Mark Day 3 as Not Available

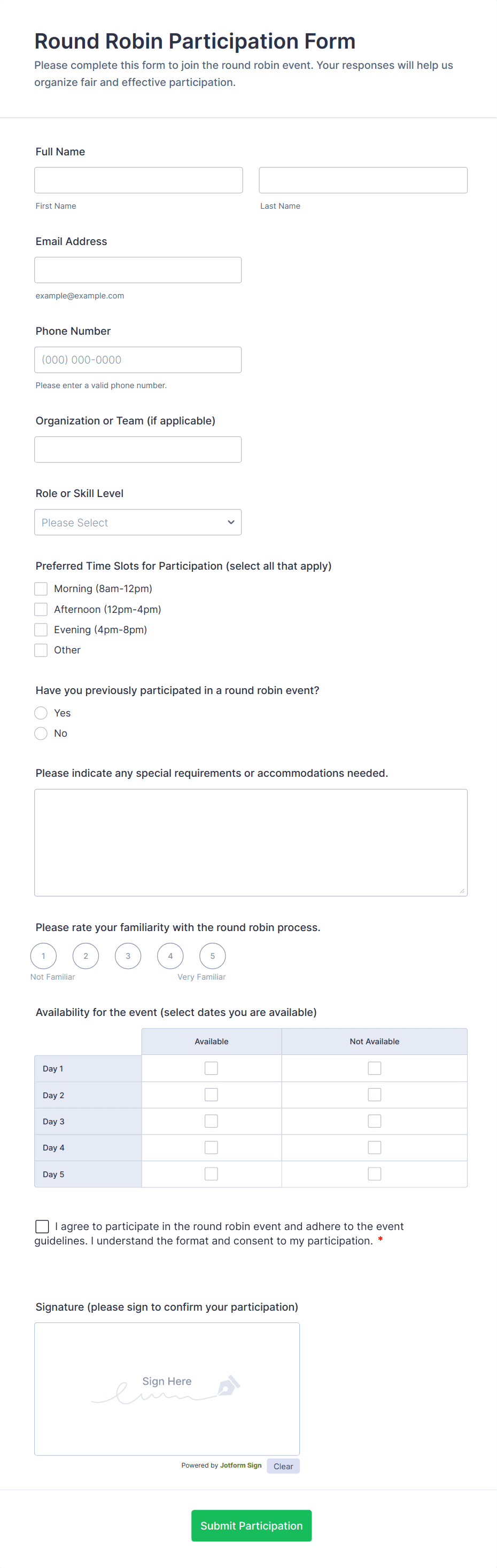pyautogui.click(x=374, y=1121)
